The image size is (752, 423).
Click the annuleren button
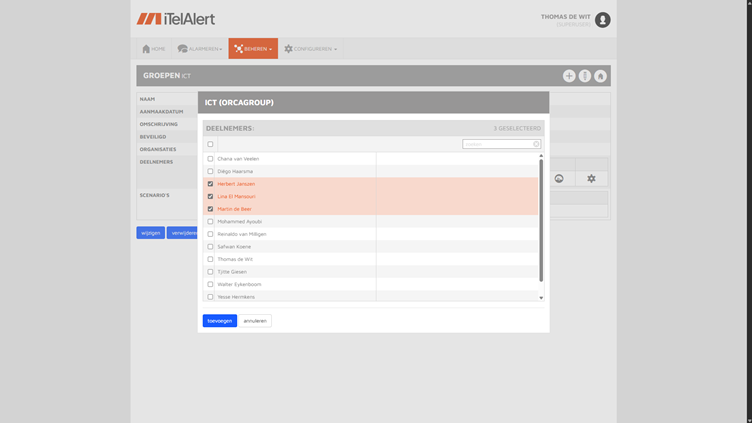coord(255,321)
